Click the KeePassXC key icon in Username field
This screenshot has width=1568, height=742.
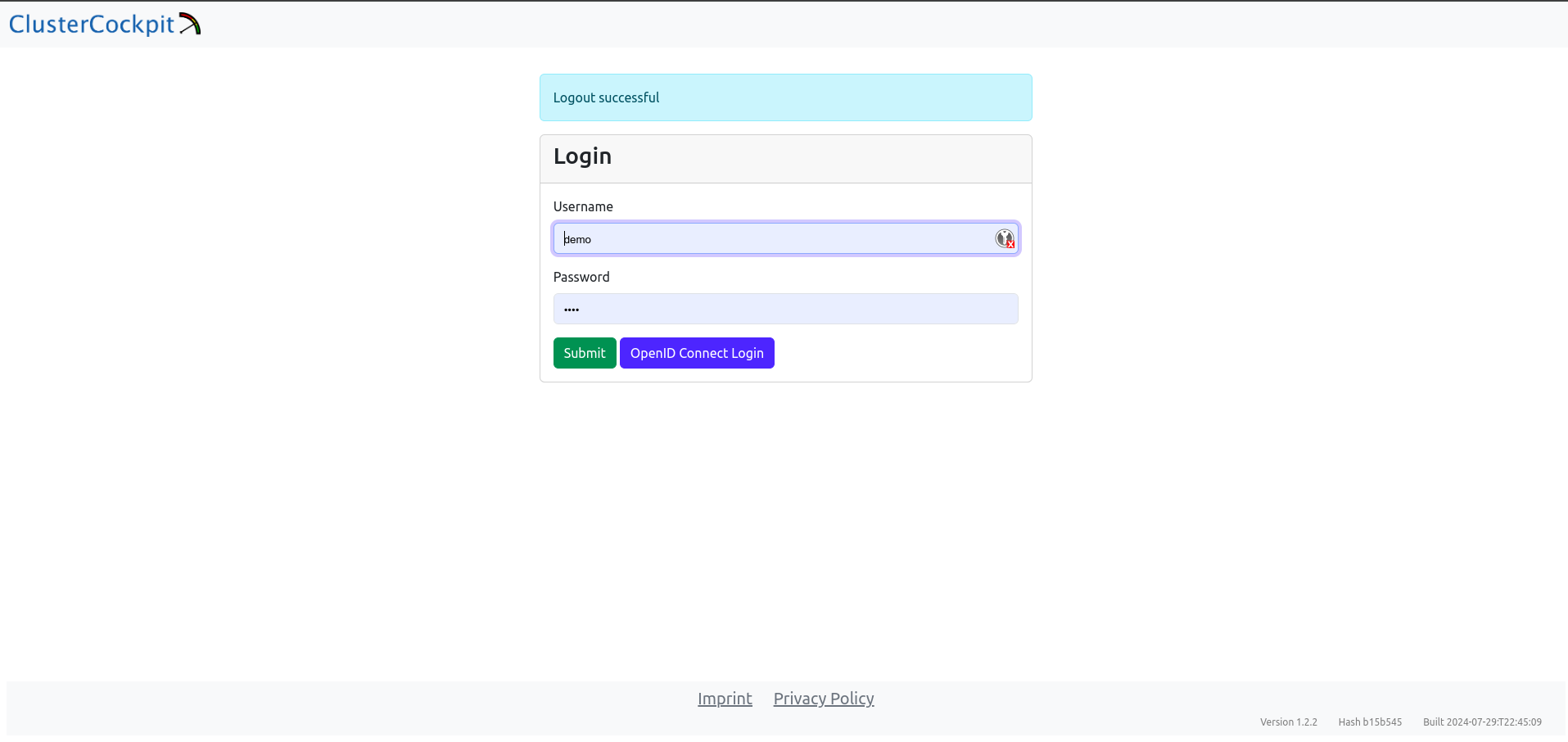click(1004, 238)
